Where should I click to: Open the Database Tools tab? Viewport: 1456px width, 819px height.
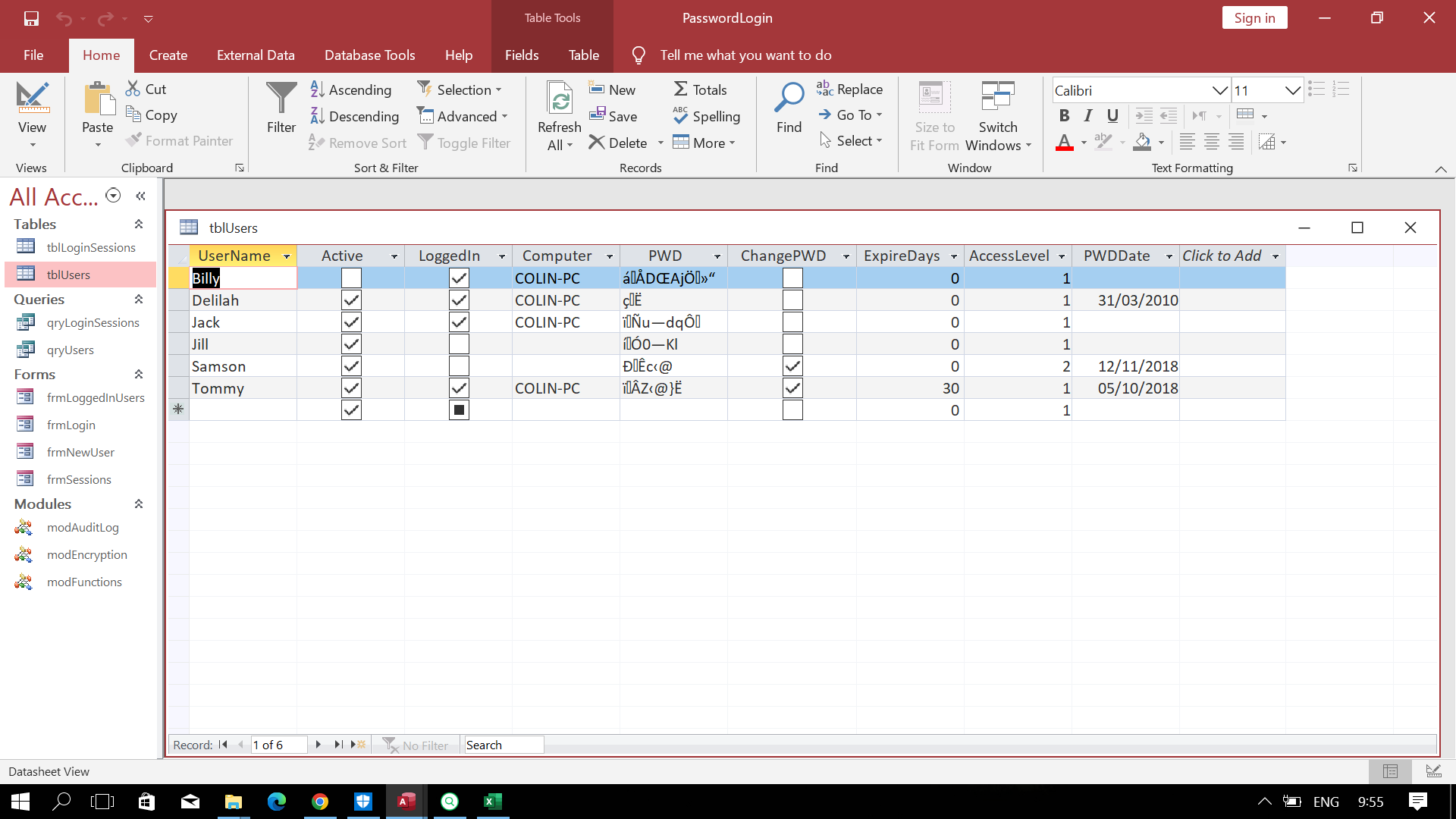[x=369, y=55]
